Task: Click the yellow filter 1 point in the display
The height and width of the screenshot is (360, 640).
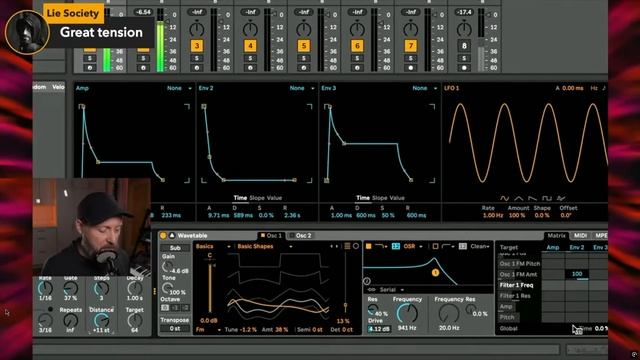Action: 435,272
